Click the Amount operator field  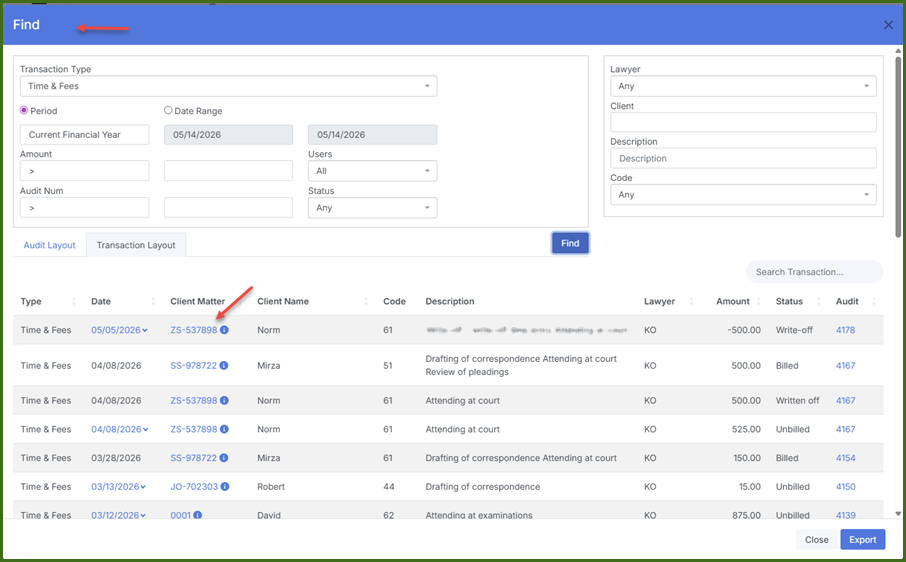pos(84,171)
